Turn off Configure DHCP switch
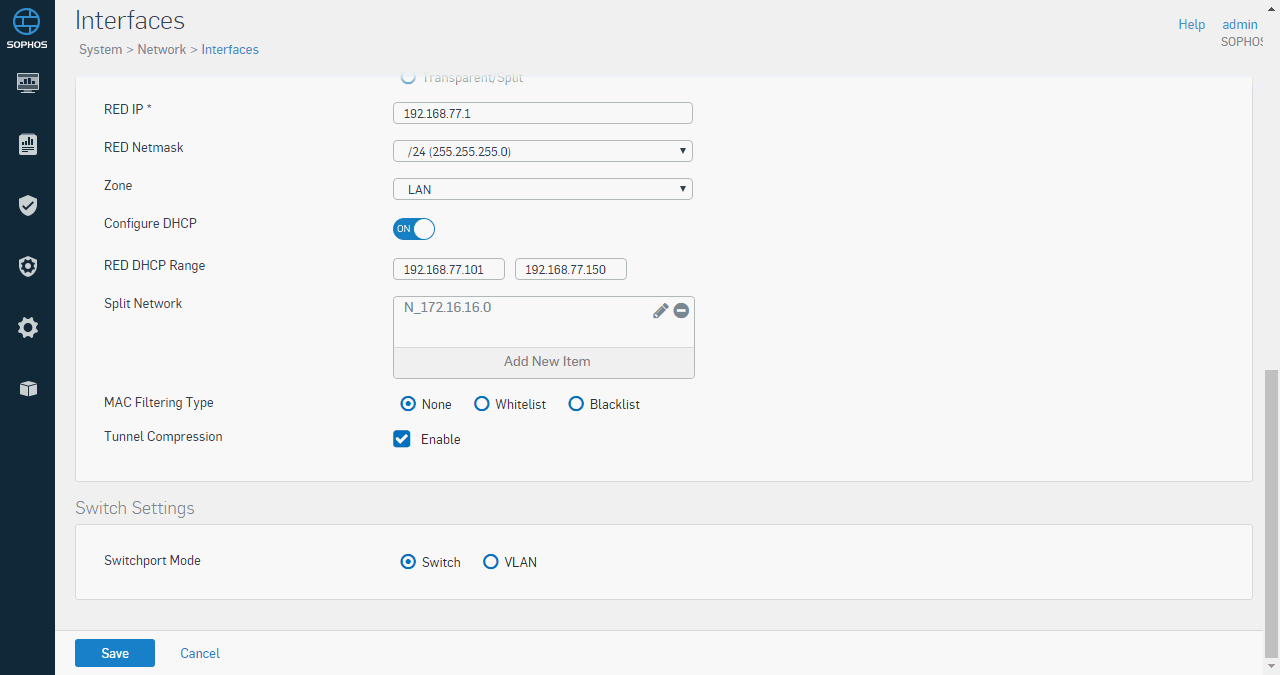The image size is (1280, 675). (x=414, y=229)
